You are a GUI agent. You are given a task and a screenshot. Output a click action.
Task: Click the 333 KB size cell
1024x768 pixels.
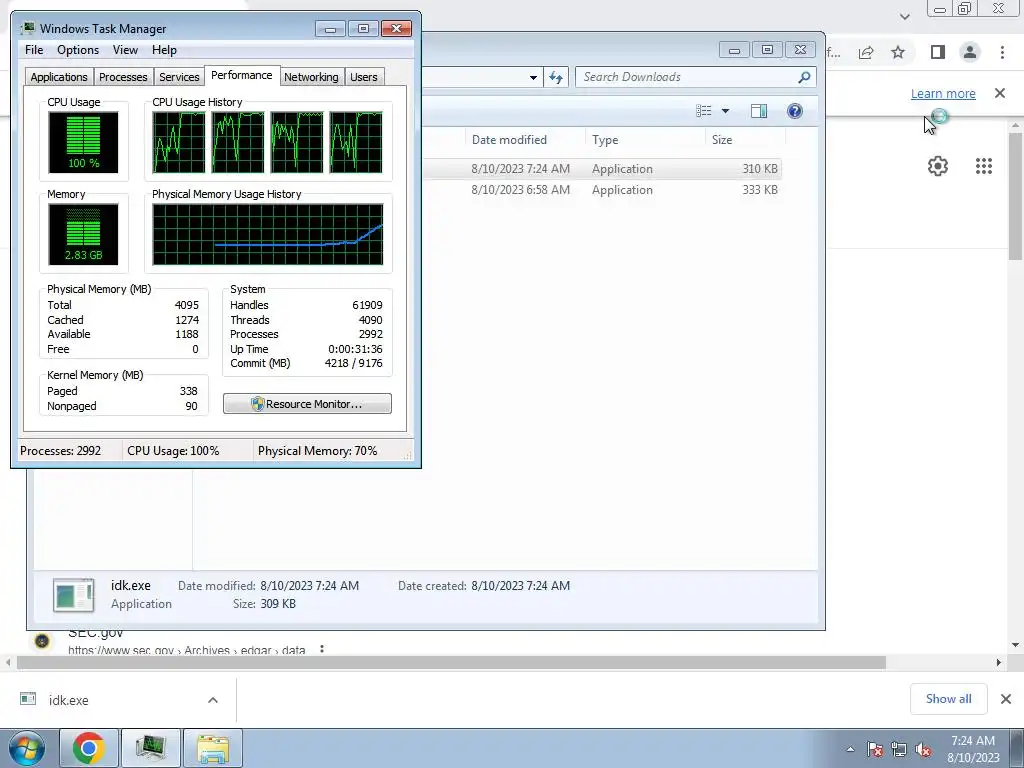pyautogui.click(x=760, y=189)
